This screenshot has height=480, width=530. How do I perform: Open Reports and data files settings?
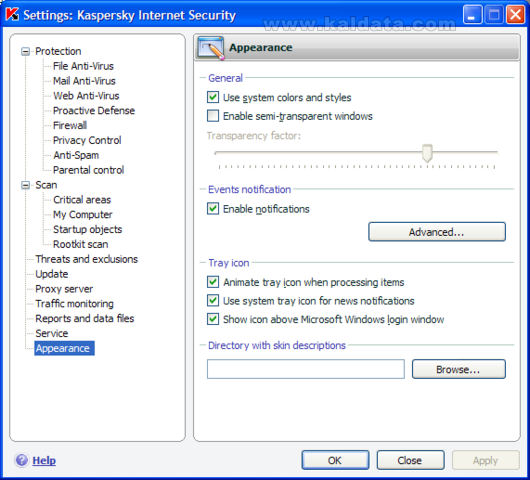click(x=85, y=319)
